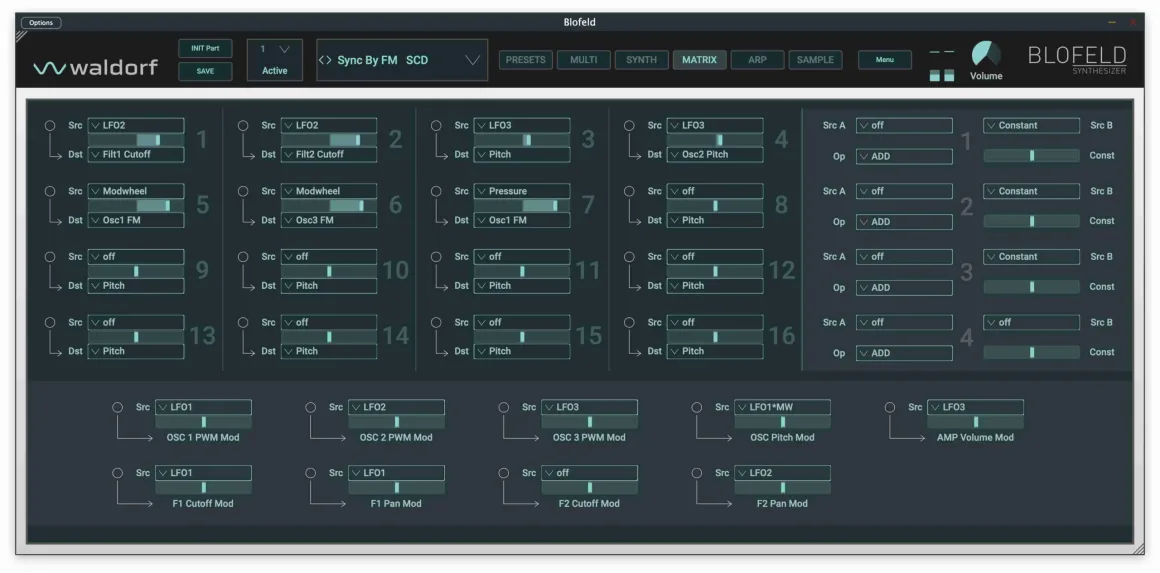Switch to the ARP tab
Screen dimensions: 1160x573
[757, 60]
